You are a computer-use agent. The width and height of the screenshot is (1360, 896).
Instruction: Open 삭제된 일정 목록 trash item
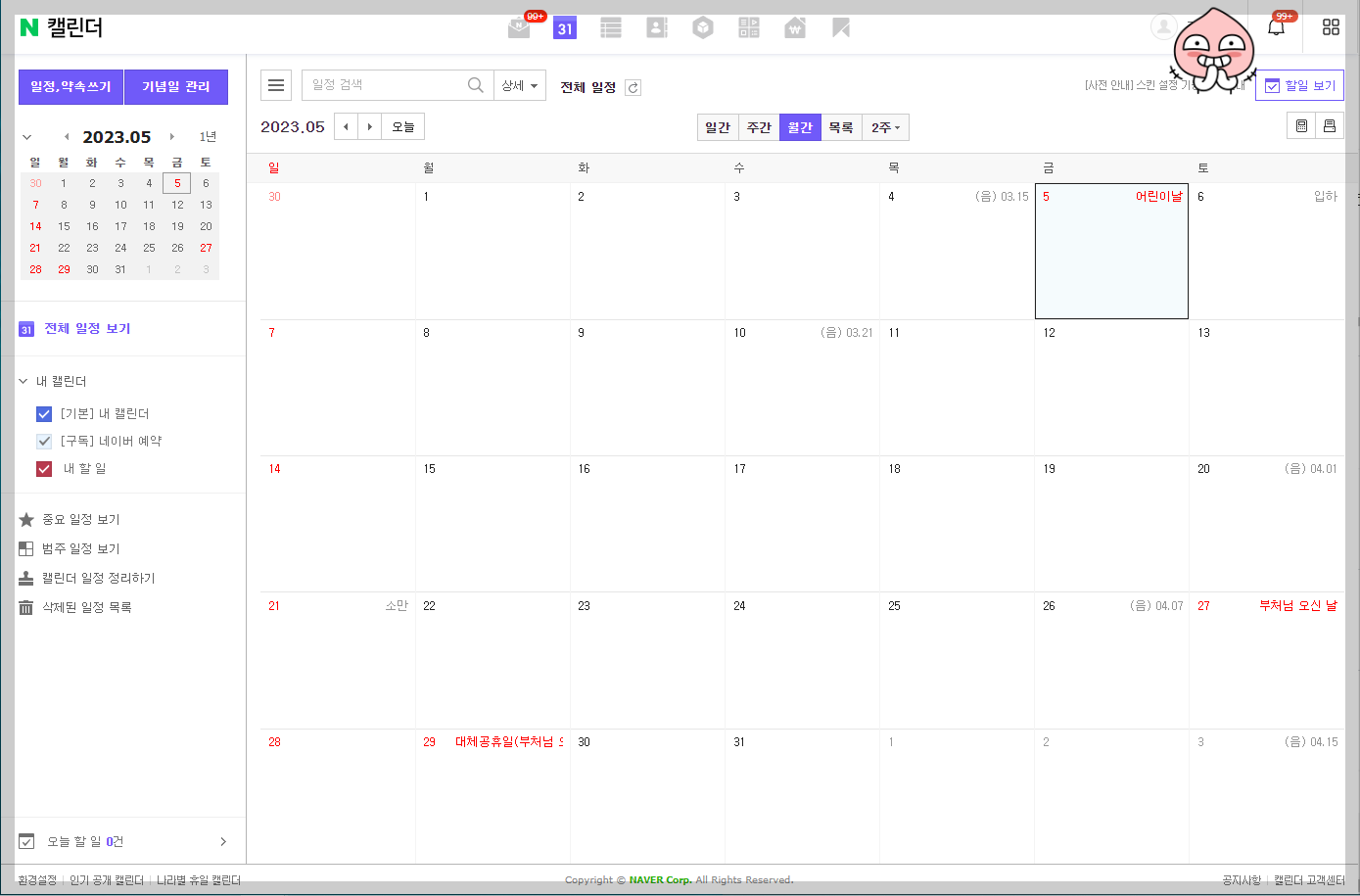click(x=76, y=607)
